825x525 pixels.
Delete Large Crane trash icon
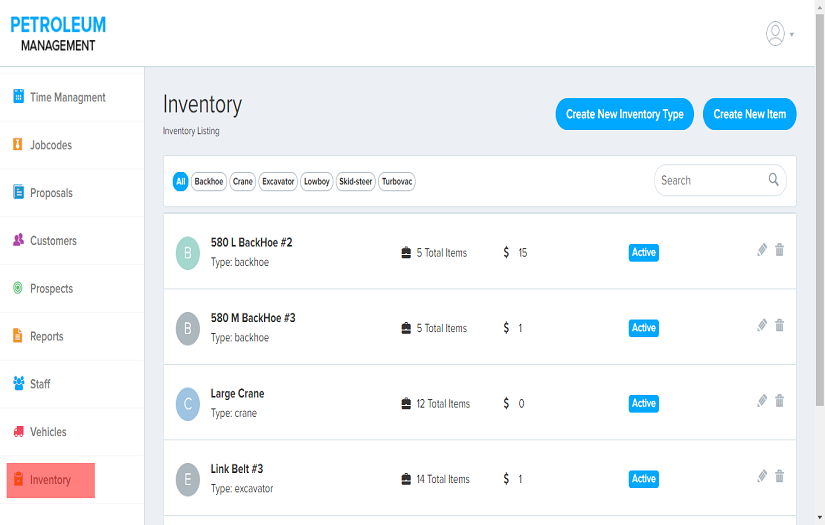780,401
